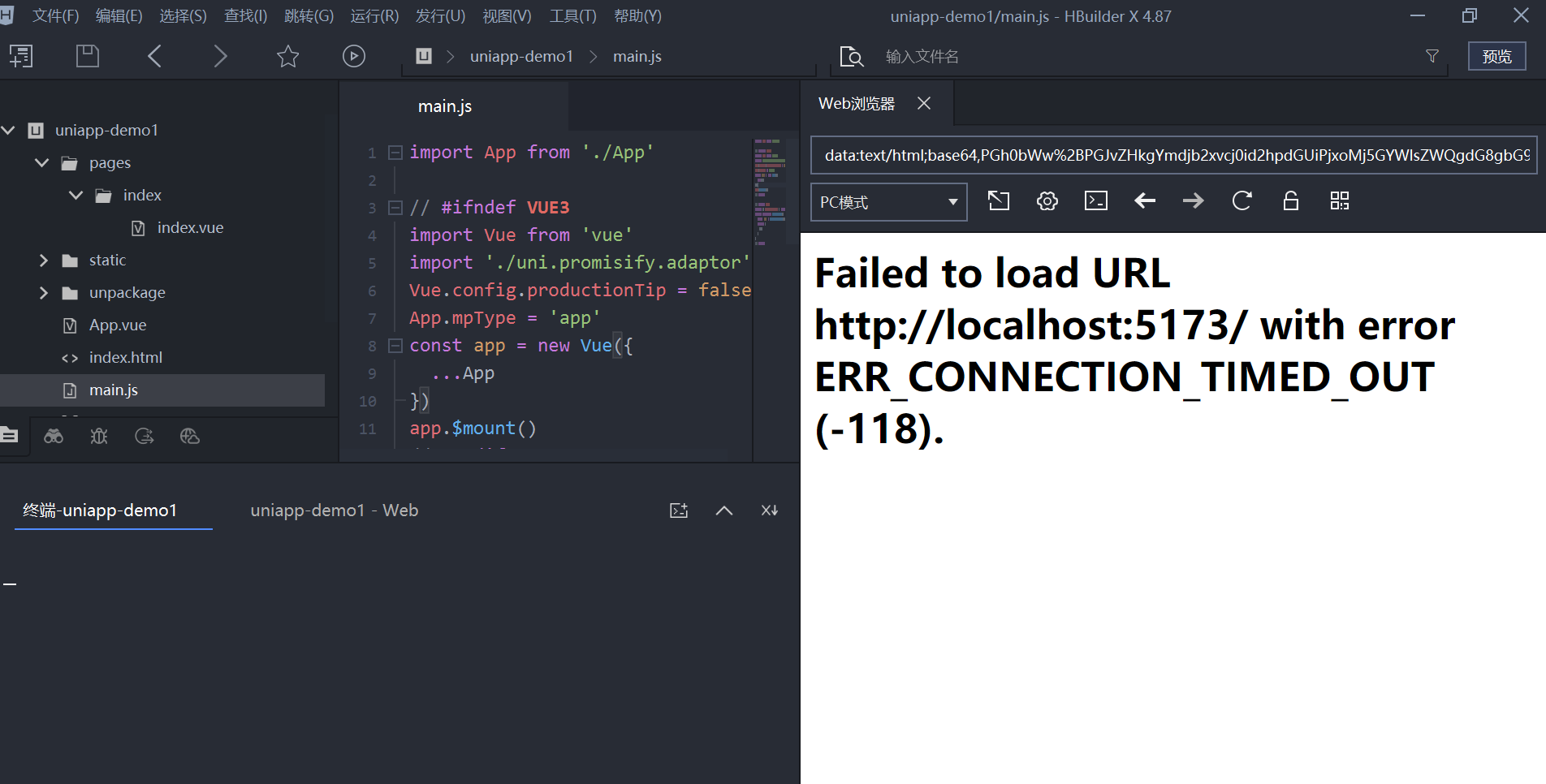
Task: Toggle fold at line 8 const app
Action: click(x=395, y=346)
